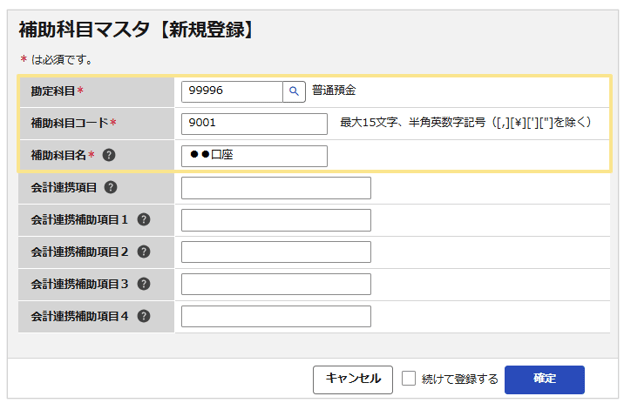The width and height of the screenshot is (624, 403).
Task: Focus the 会計連携補助項目2 input field
Action: coord(276,252)
